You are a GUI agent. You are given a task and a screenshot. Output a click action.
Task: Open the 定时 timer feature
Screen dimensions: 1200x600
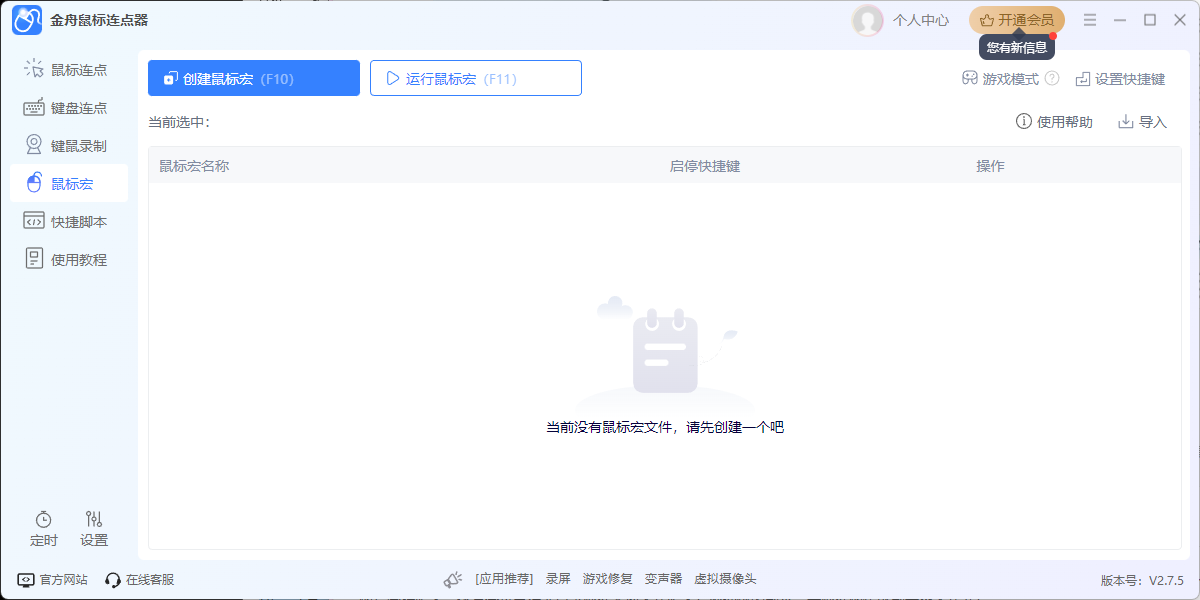point(43,527)
